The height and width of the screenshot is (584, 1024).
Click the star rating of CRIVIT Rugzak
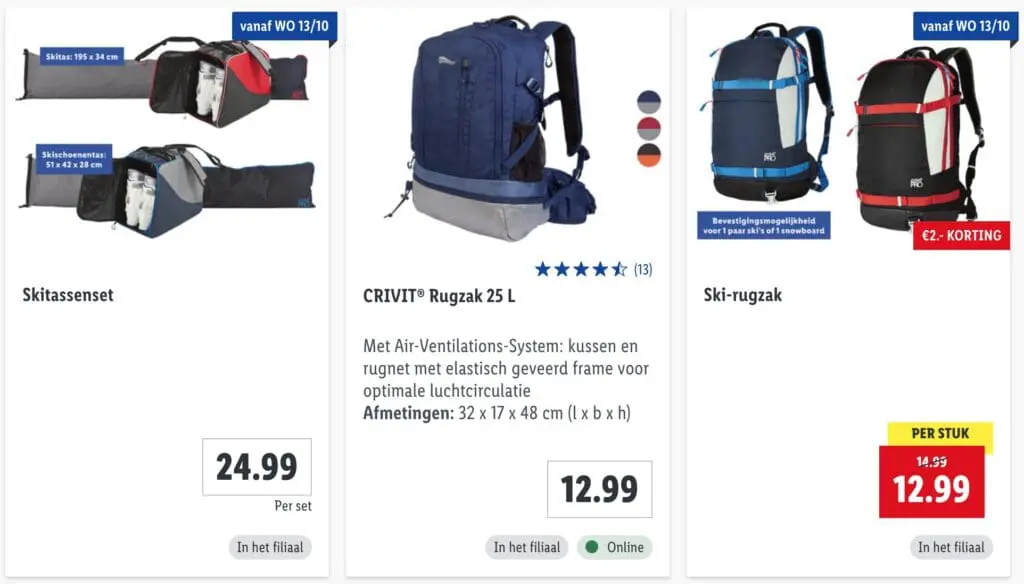[x=581, y=269]
